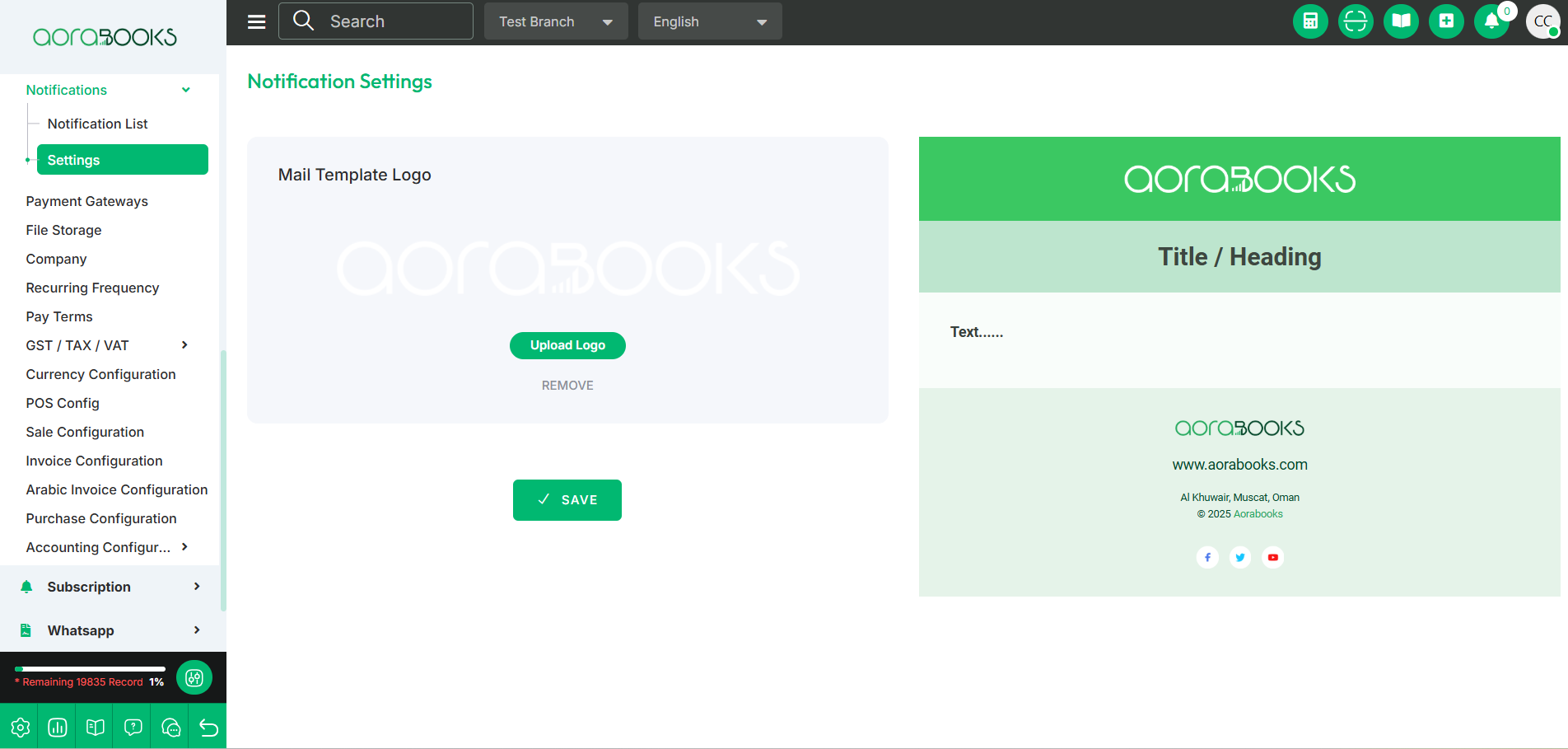
Task: Open the calculator icon in top bar
Action: coord(1310,21)
